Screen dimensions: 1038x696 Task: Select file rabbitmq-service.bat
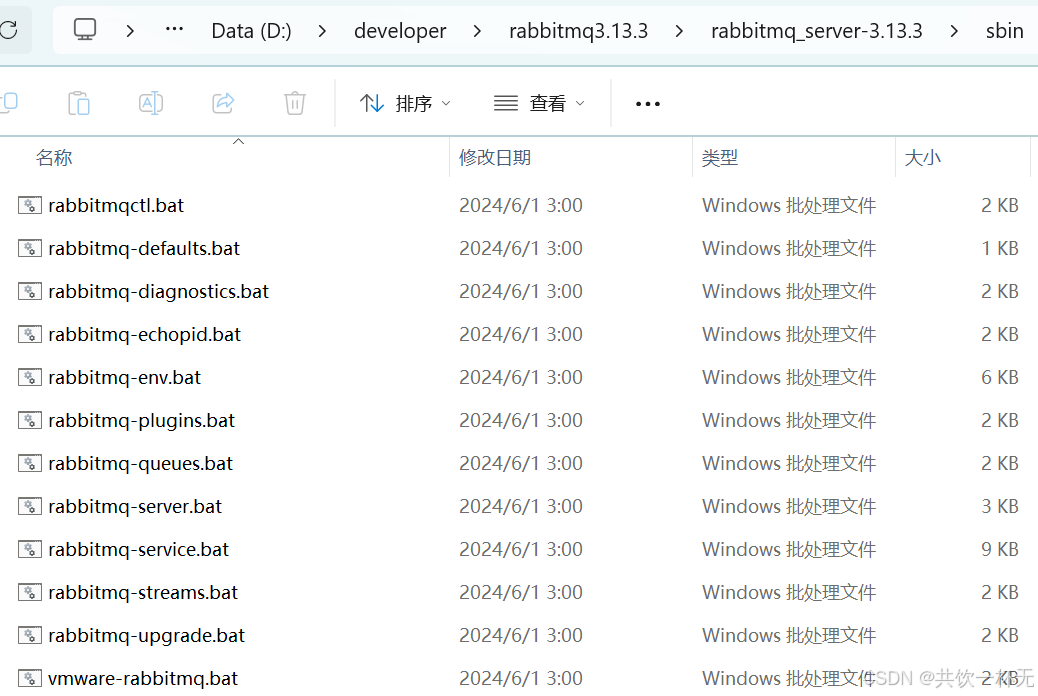tap(138, 550)
